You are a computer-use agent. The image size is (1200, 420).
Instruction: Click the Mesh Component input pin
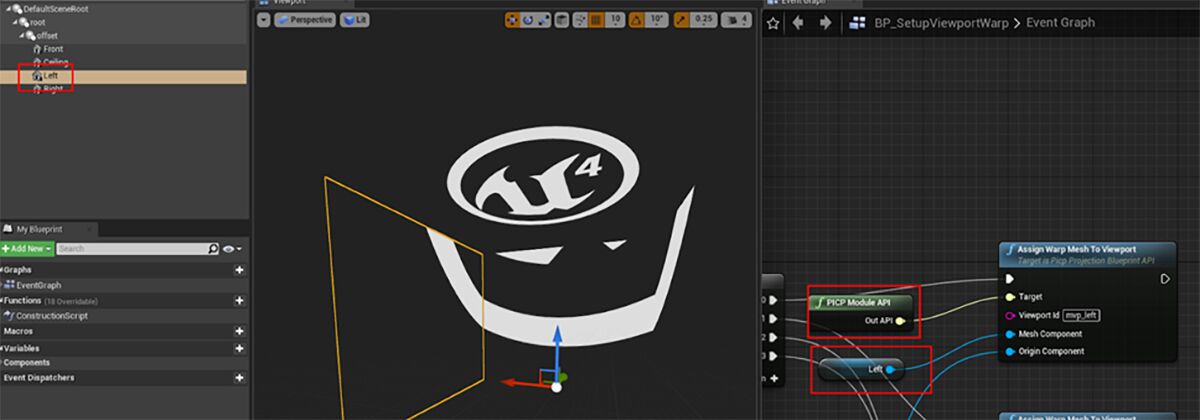(1010, 333)
